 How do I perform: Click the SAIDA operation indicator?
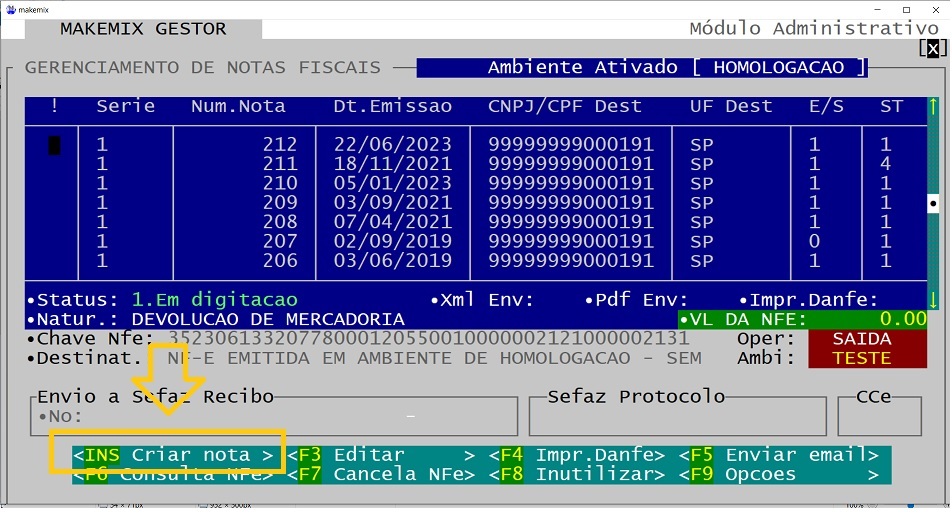862,339
